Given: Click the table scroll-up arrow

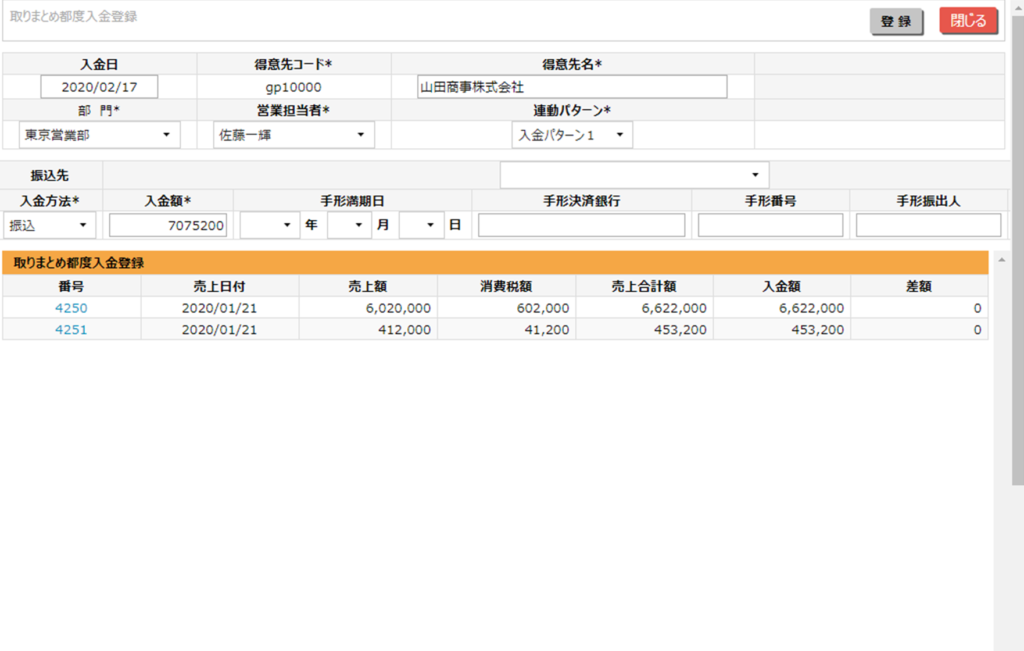Looking at the screenshot, I should coord(1001,260).
